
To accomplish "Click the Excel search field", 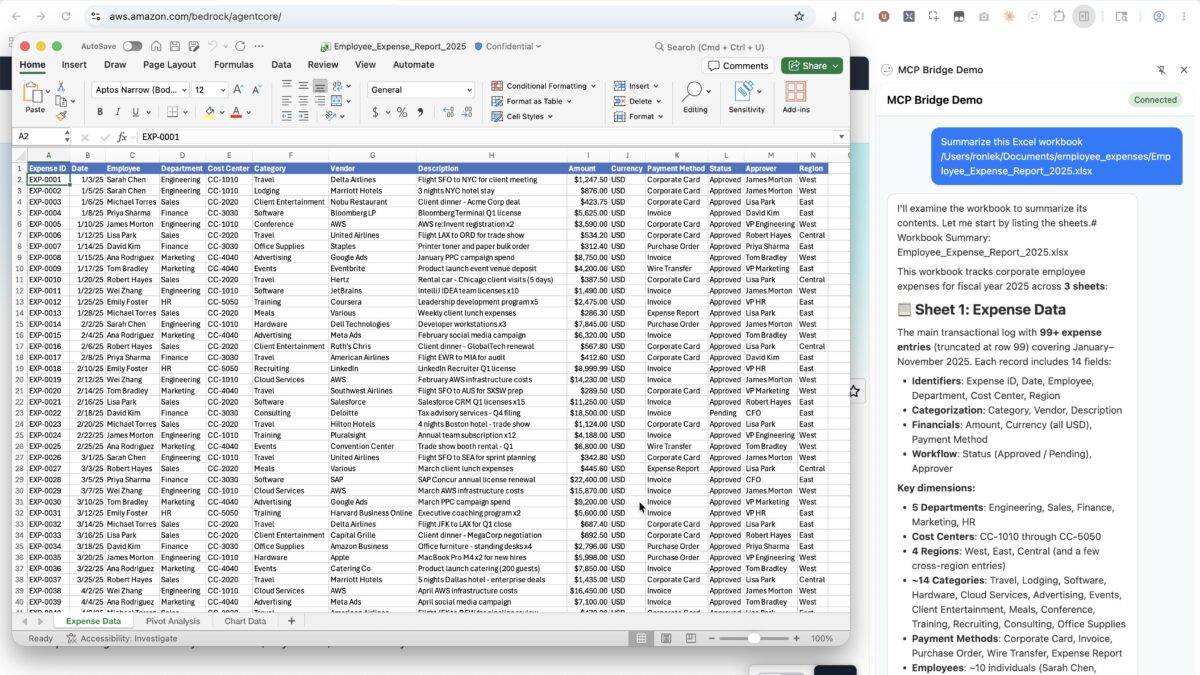I will pyautogui.click(x=709, y=47).
